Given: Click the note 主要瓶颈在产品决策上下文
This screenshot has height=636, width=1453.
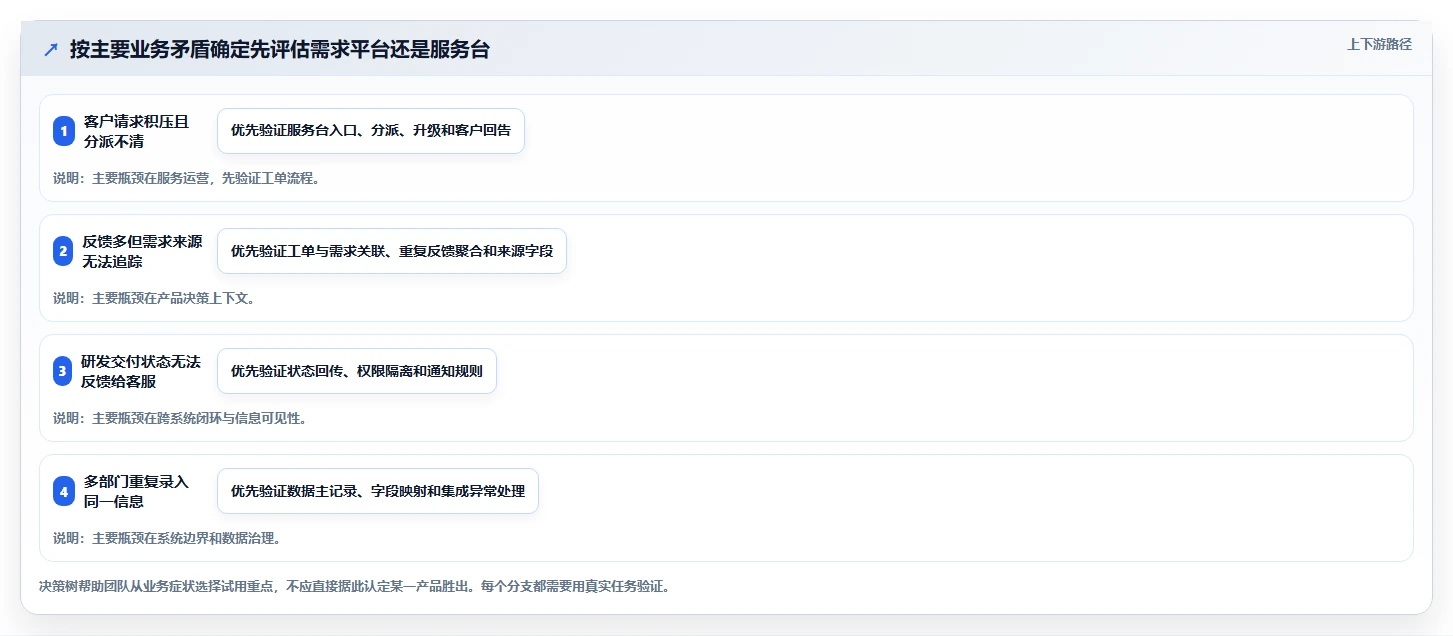Looking at the screenshot, I should [x=154, y=298].
